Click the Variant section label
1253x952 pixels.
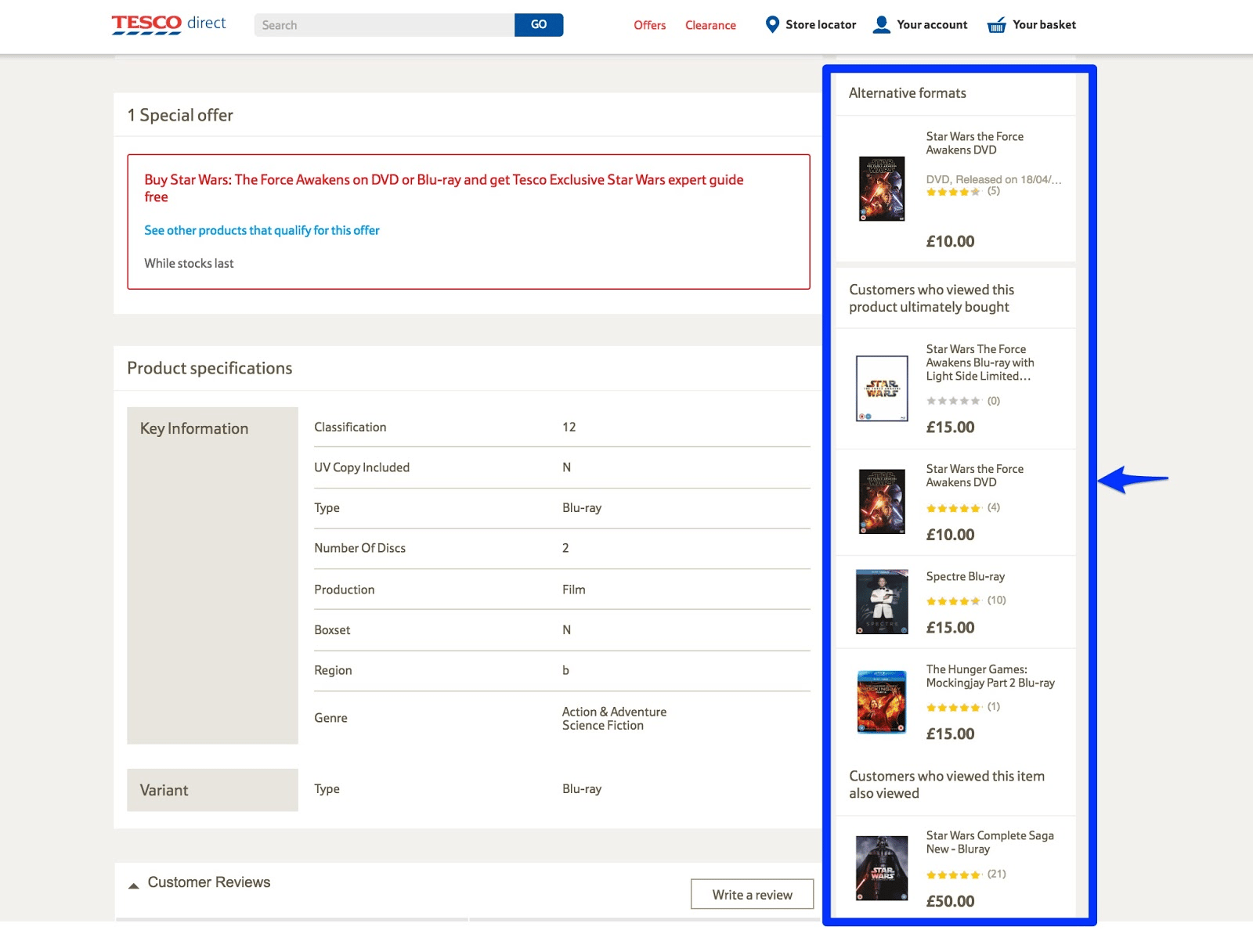(164, 790)
